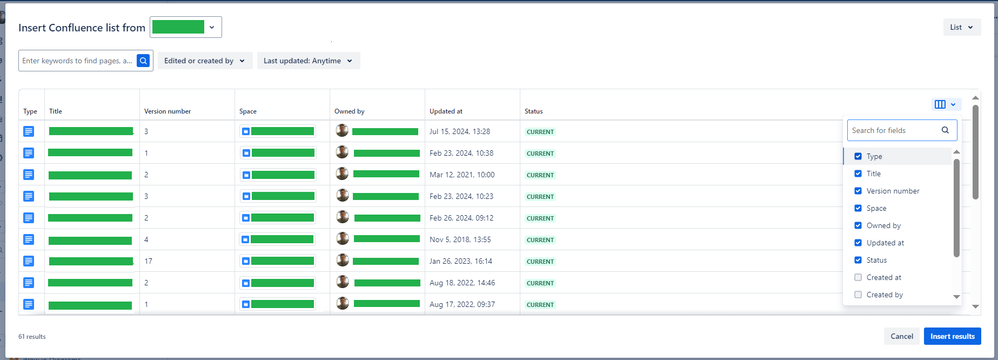Click owner avatar in Aug 18, 2022 row
The height and width of the screenshot is (360, 998).
(x=342, y=282)
